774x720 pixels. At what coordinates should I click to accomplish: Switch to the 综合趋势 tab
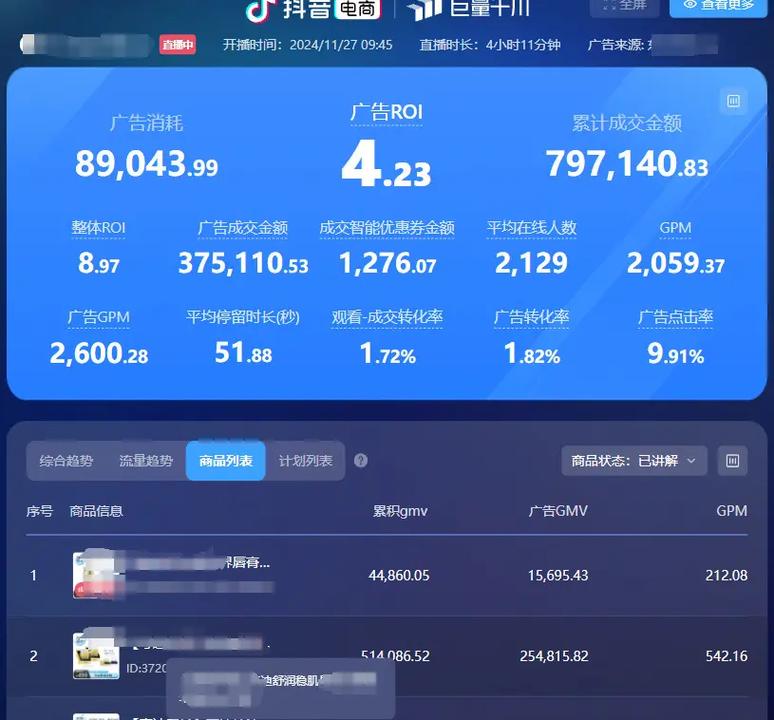(x=66, y=461)
